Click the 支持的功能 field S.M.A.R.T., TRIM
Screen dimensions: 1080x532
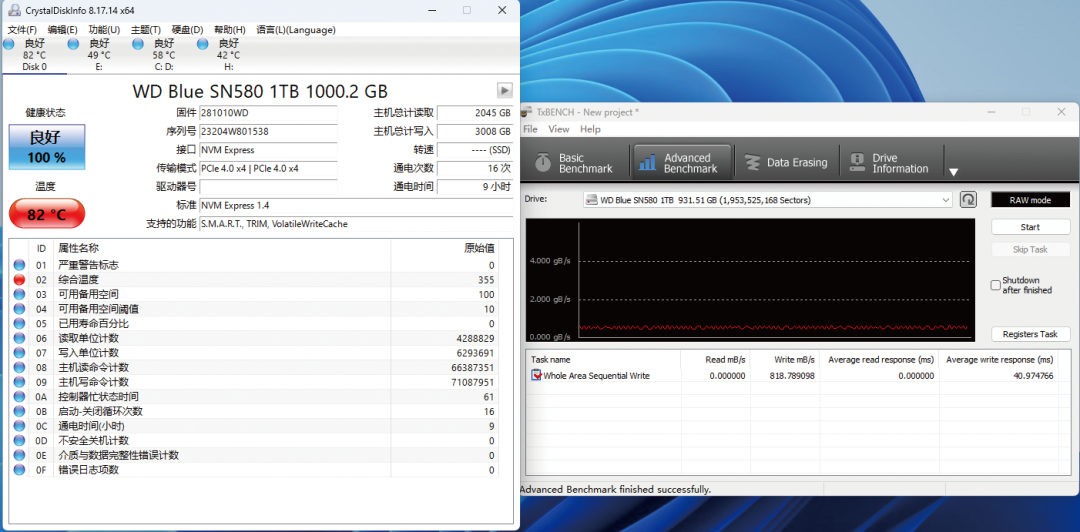[x=356, y=224]
